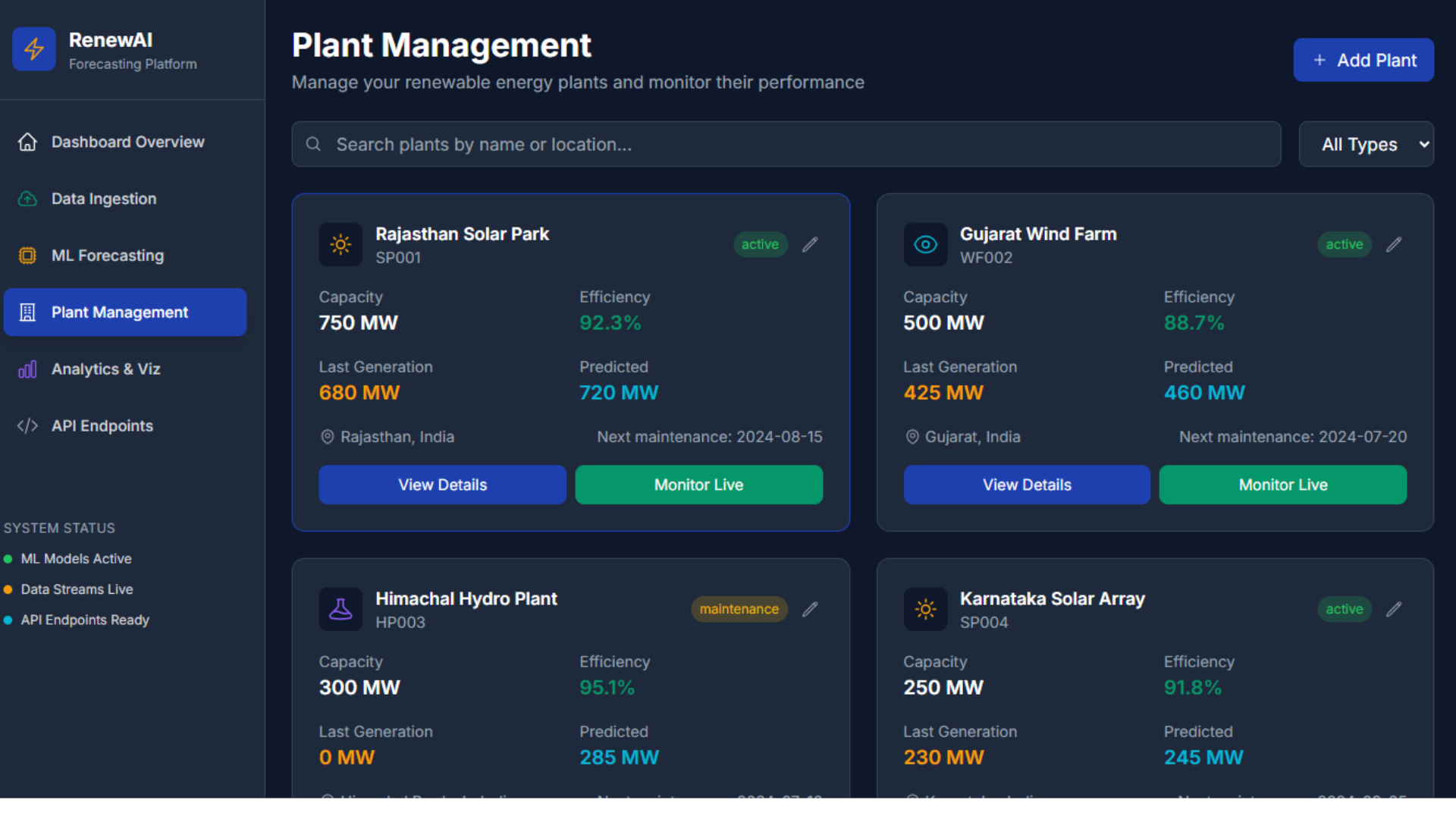Click the sun icon of Rajasthan Solar Park
The height and width of the screenshot is (819, 1456).
click(x=340, y=244)
